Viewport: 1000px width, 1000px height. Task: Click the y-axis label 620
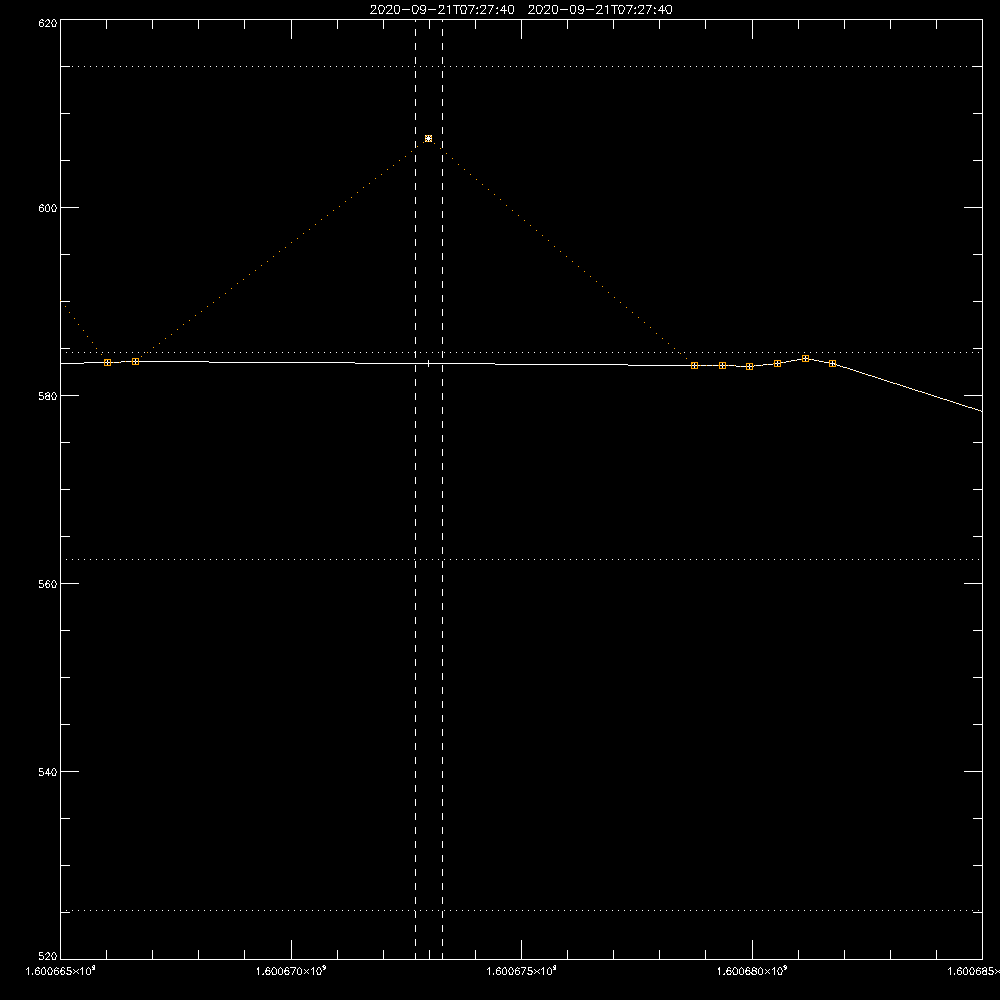click(48, 23)
